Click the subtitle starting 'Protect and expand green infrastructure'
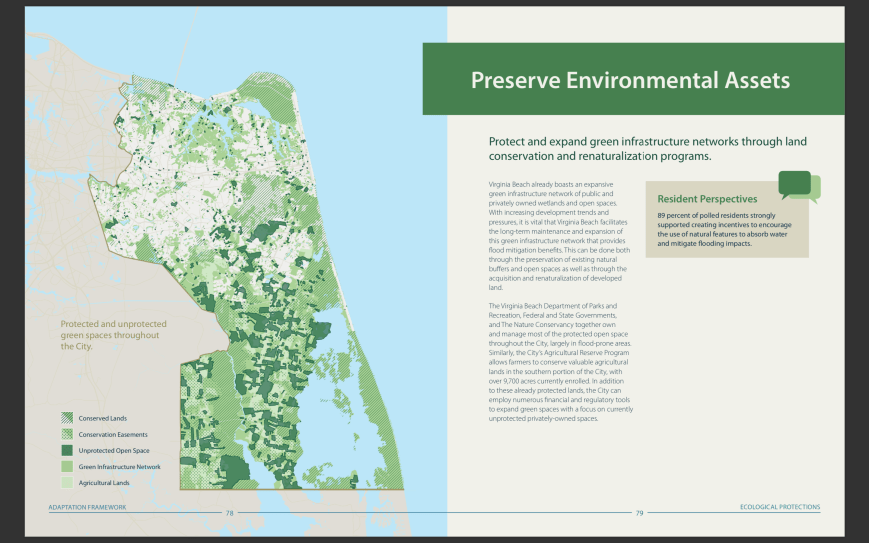This screenshot has width=869, height=543. coord(647,149)
